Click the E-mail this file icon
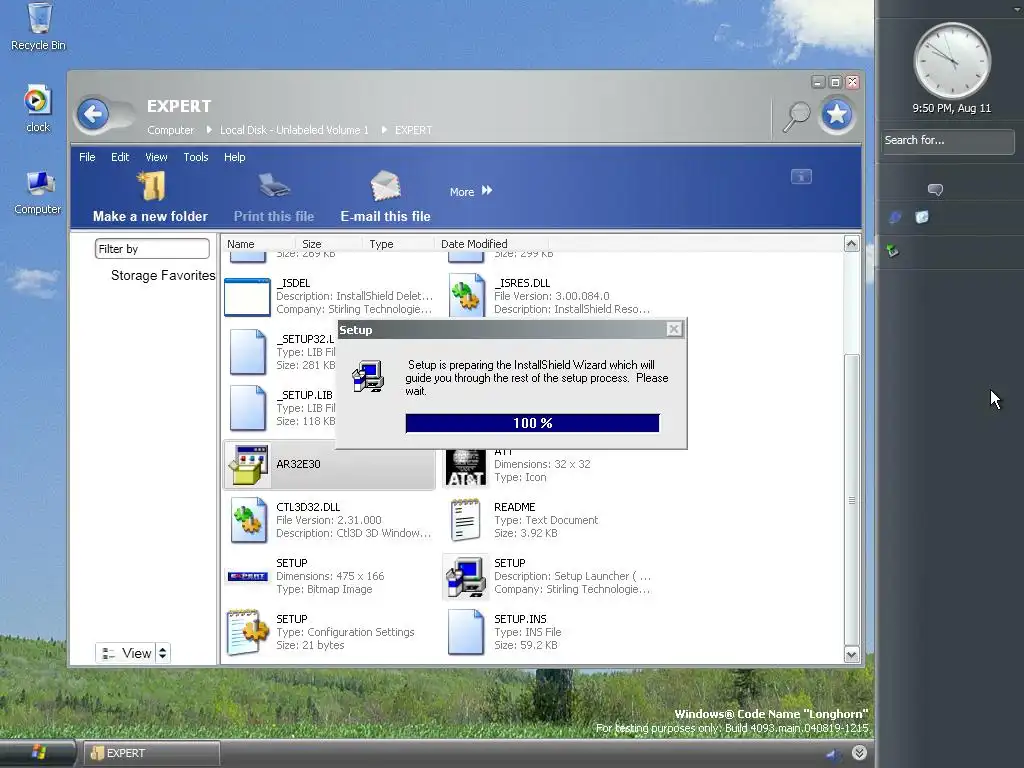Screen dimensions: 1024x768 385,185
